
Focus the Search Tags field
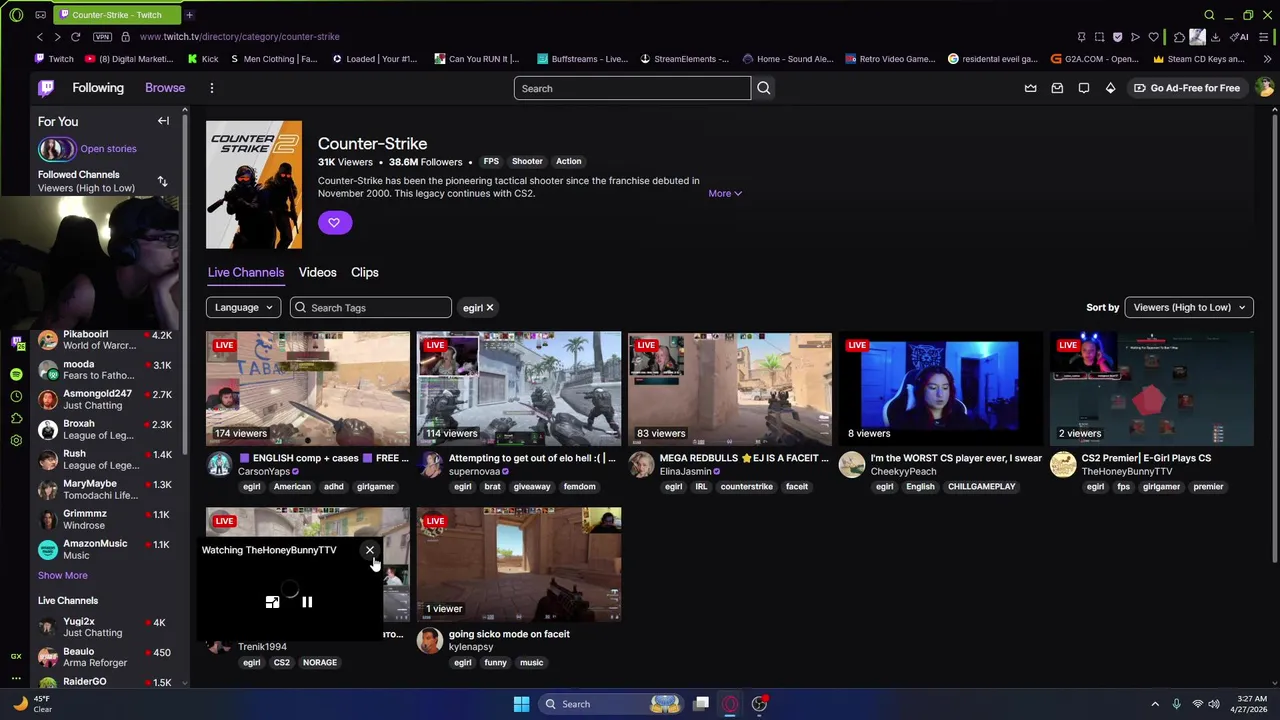click(371, 308)
